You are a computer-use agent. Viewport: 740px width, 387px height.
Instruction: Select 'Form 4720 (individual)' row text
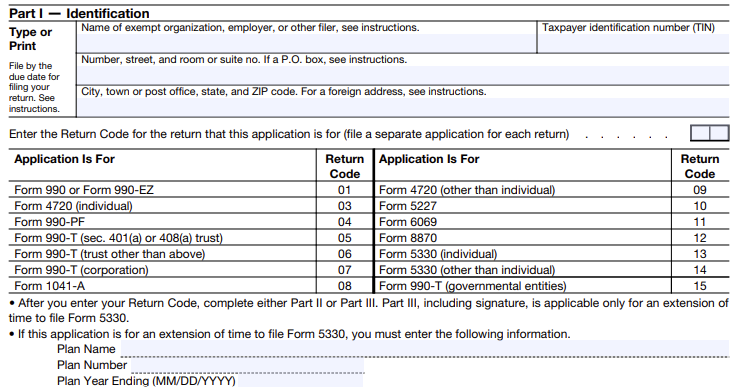pyautogui.click(x=73, y=206)
